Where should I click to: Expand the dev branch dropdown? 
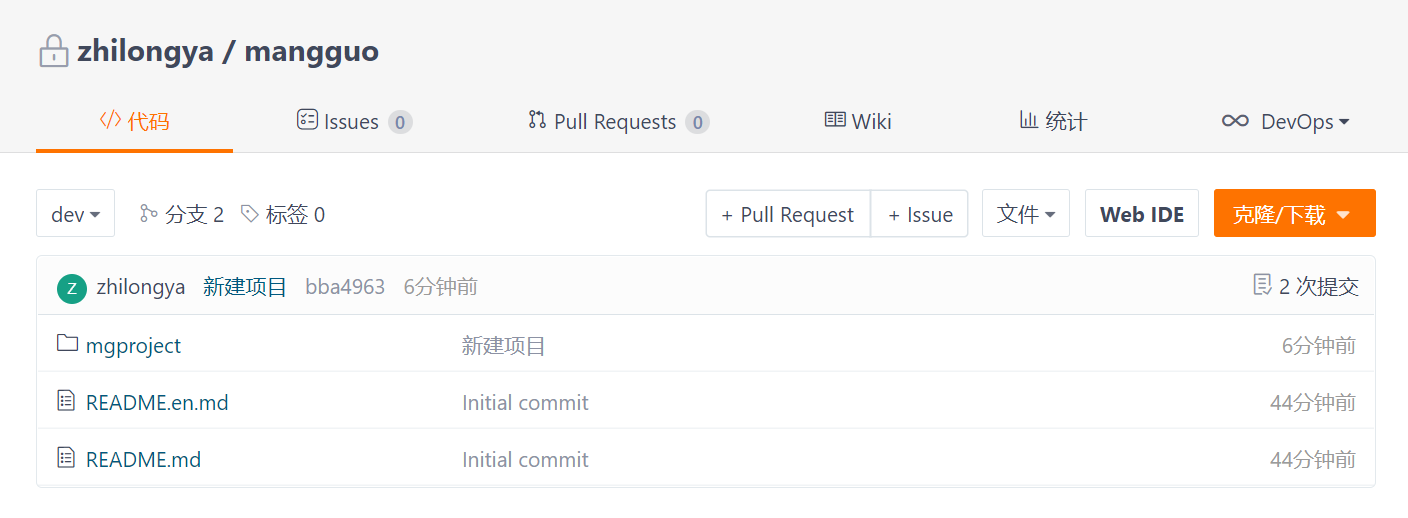[75, 213]
